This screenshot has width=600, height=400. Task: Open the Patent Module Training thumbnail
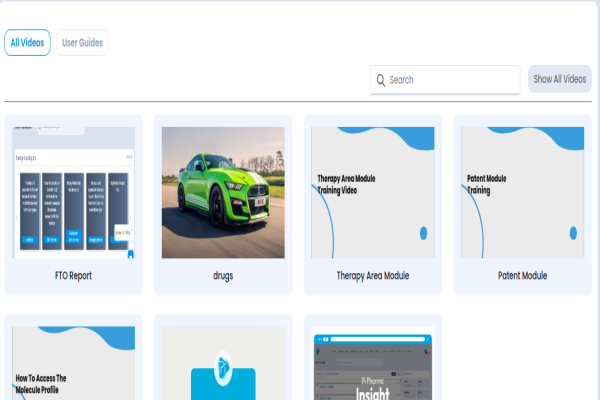(x=522, y=193)
